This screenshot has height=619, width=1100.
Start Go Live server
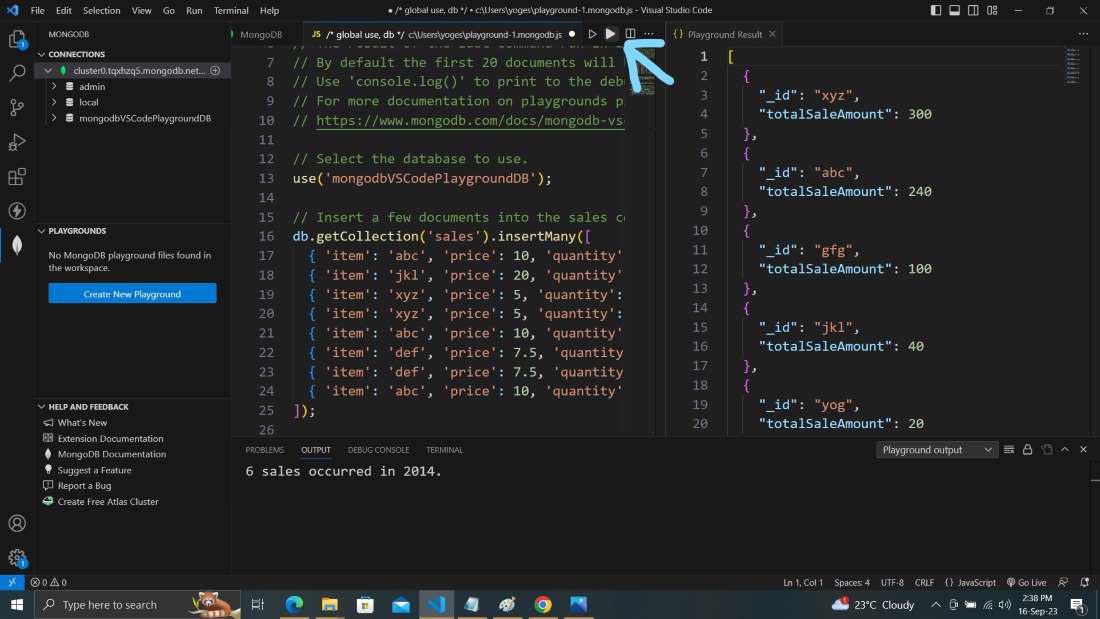click(1026, 582)
